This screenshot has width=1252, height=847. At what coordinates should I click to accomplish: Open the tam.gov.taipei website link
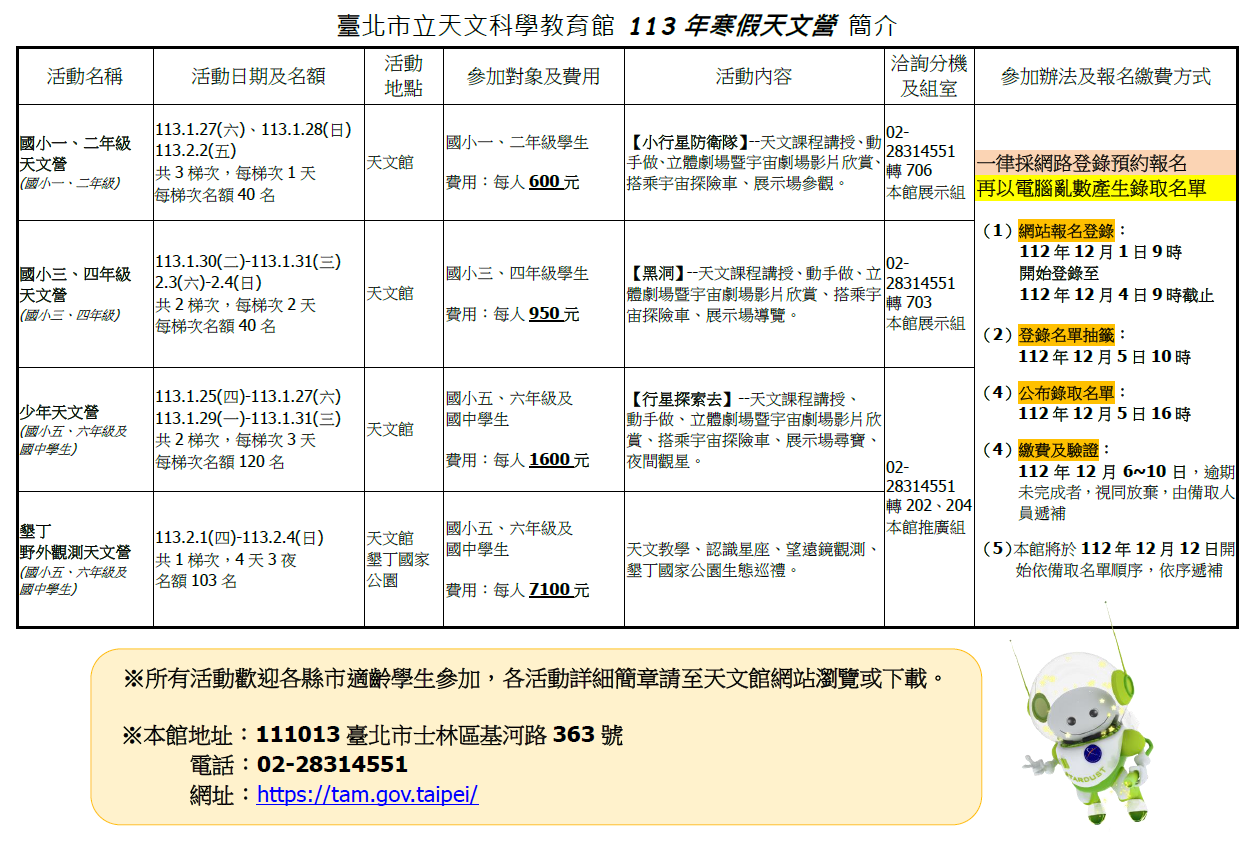(x=367, y=795)
